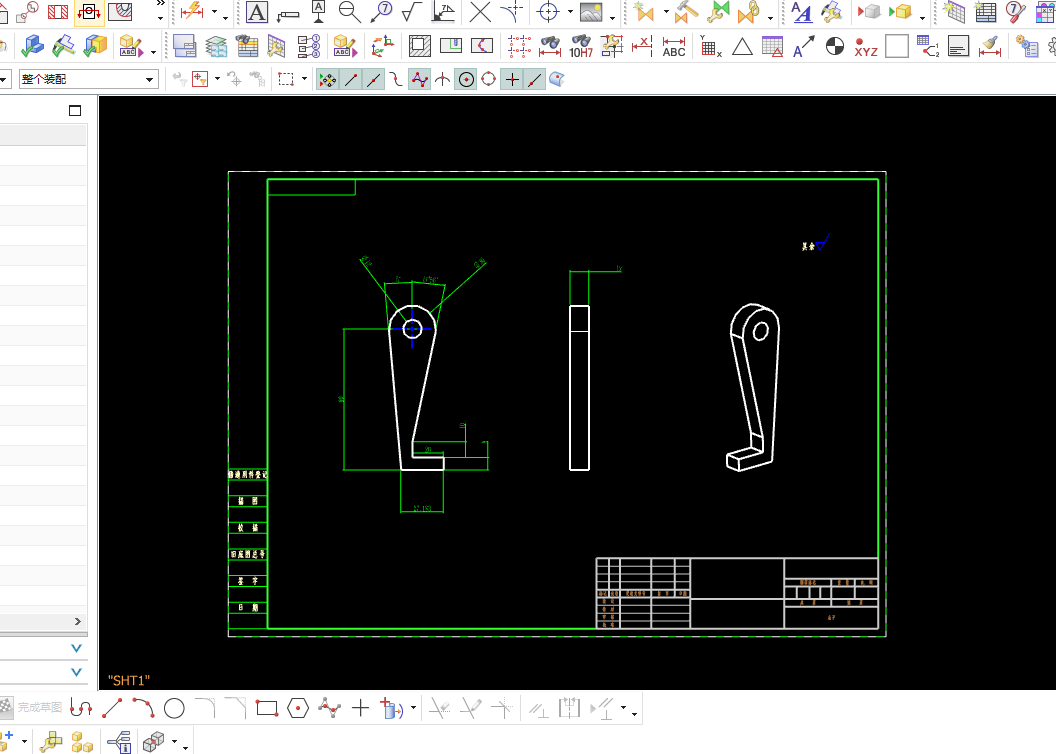Toggle Point on Curve snap option
The image size is (1056, 754).
pos(535,79)
